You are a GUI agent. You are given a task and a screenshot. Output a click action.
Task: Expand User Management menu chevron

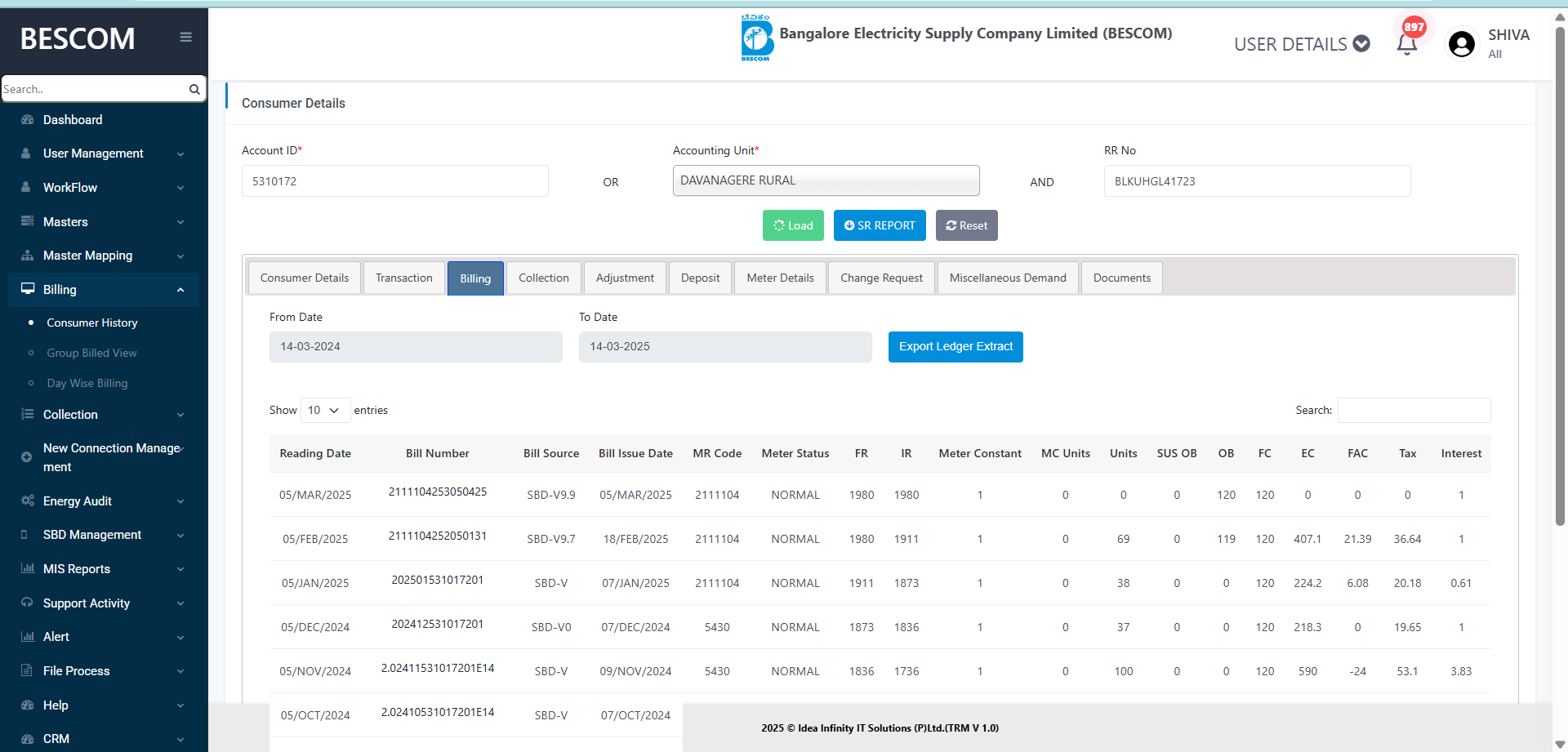click(x=180, y=154)
